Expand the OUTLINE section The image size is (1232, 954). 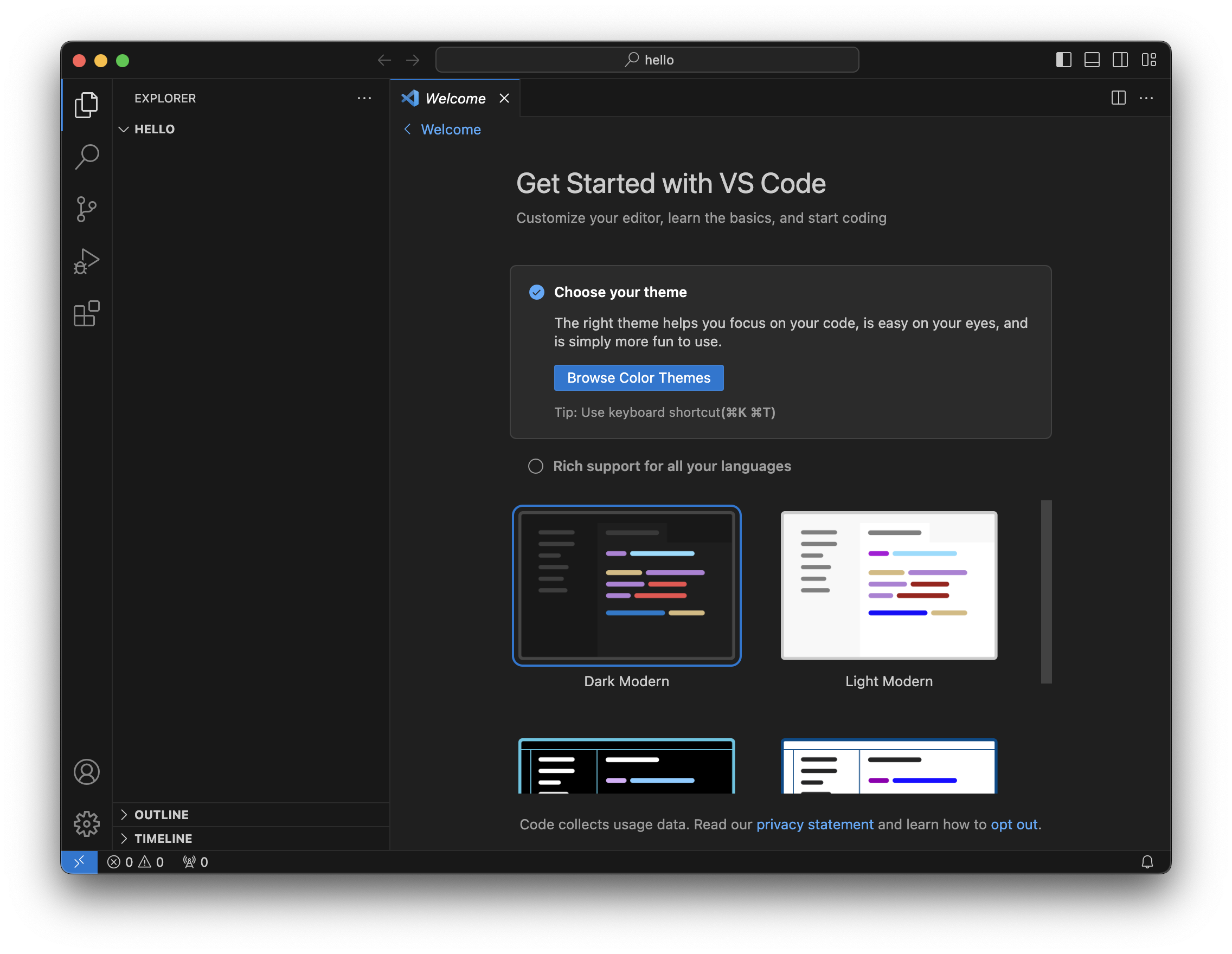pyautogui.click(x=251, y=815)
